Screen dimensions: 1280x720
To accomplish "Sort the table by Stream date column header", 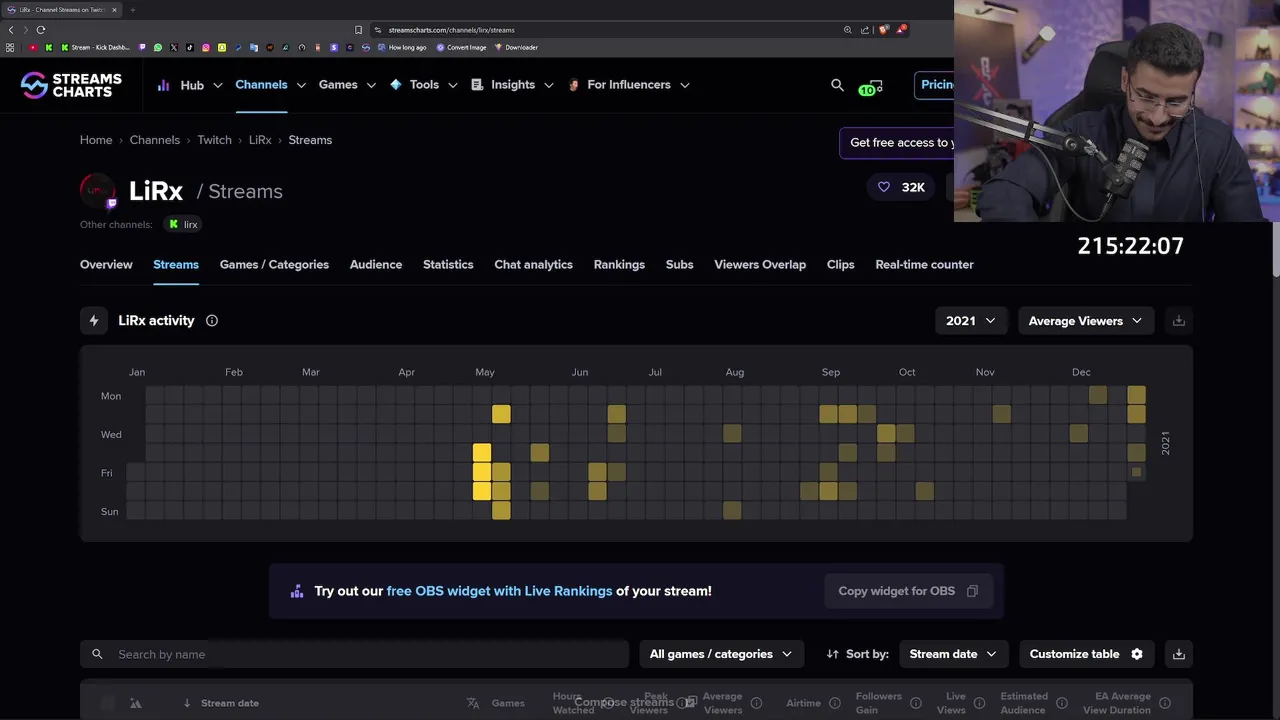I will pos(229,703).
